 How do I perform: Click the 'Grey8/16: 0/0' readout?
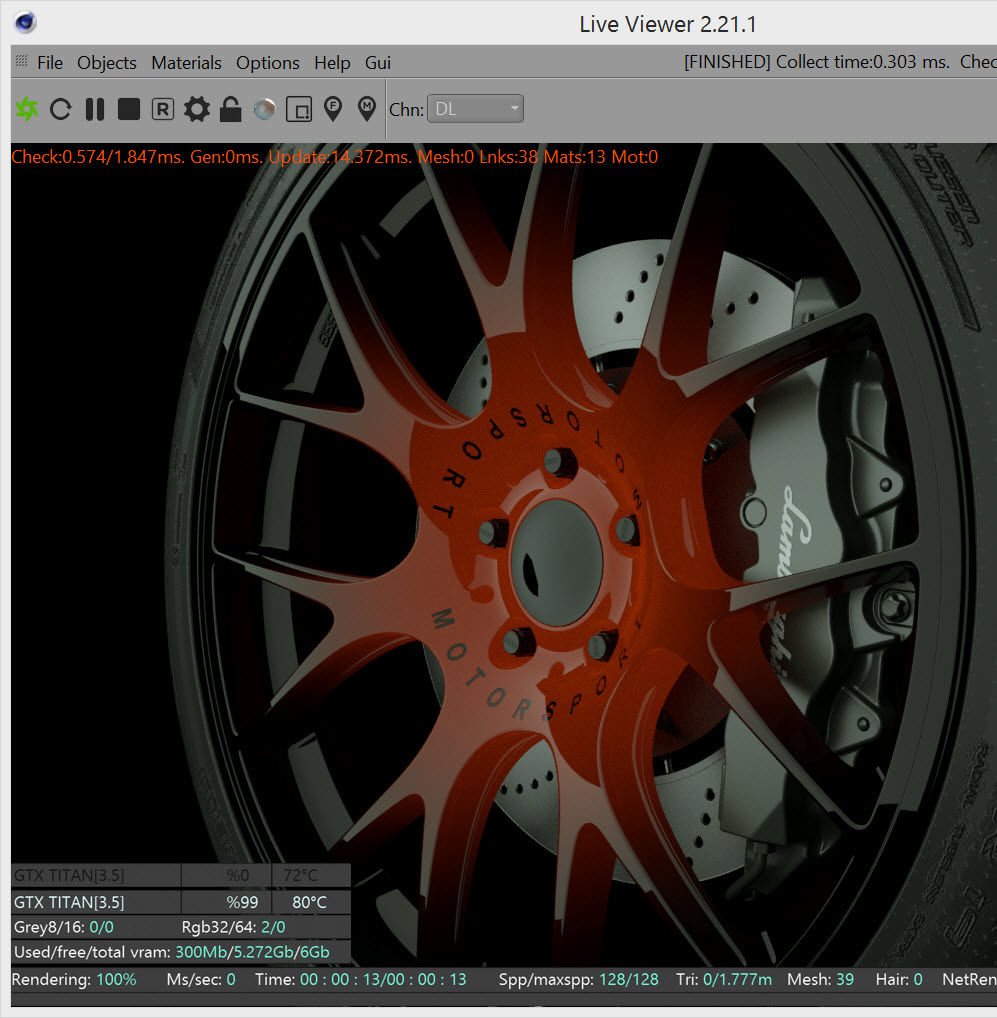pos(64,927)
